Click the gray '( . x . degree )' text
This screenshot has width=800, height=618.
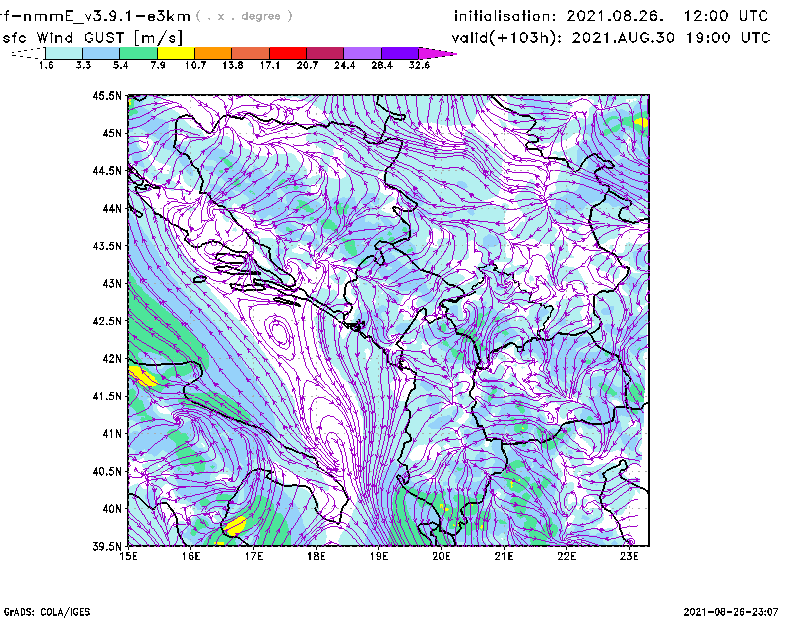coord(244,16)
